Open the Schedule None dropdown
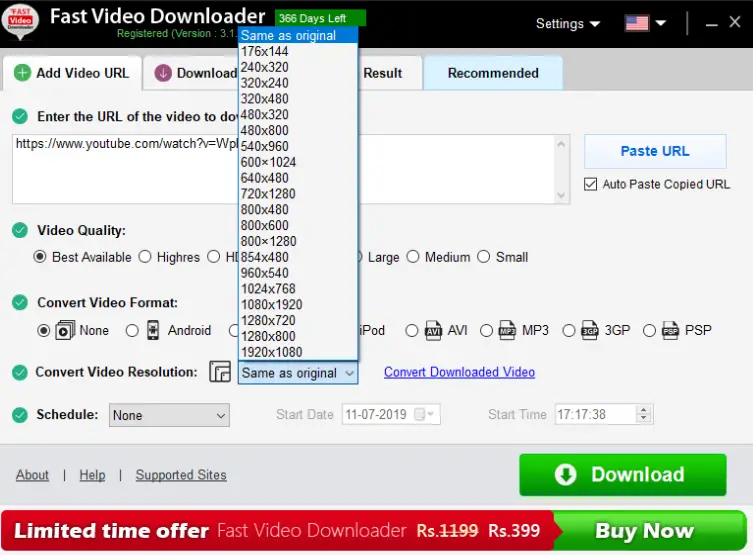753x555 pixels. pyautogui.click(x=169, y=415)
